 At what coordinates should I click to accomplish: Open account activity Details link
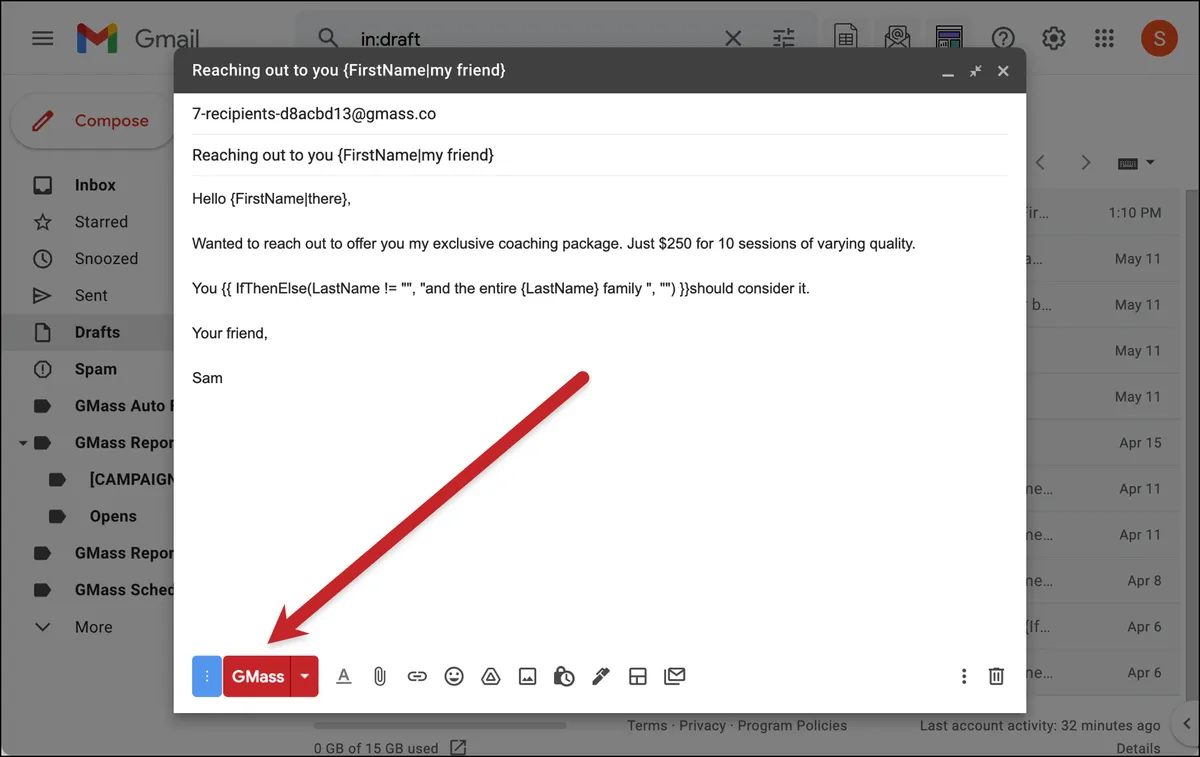click(x=1138, y=748)
